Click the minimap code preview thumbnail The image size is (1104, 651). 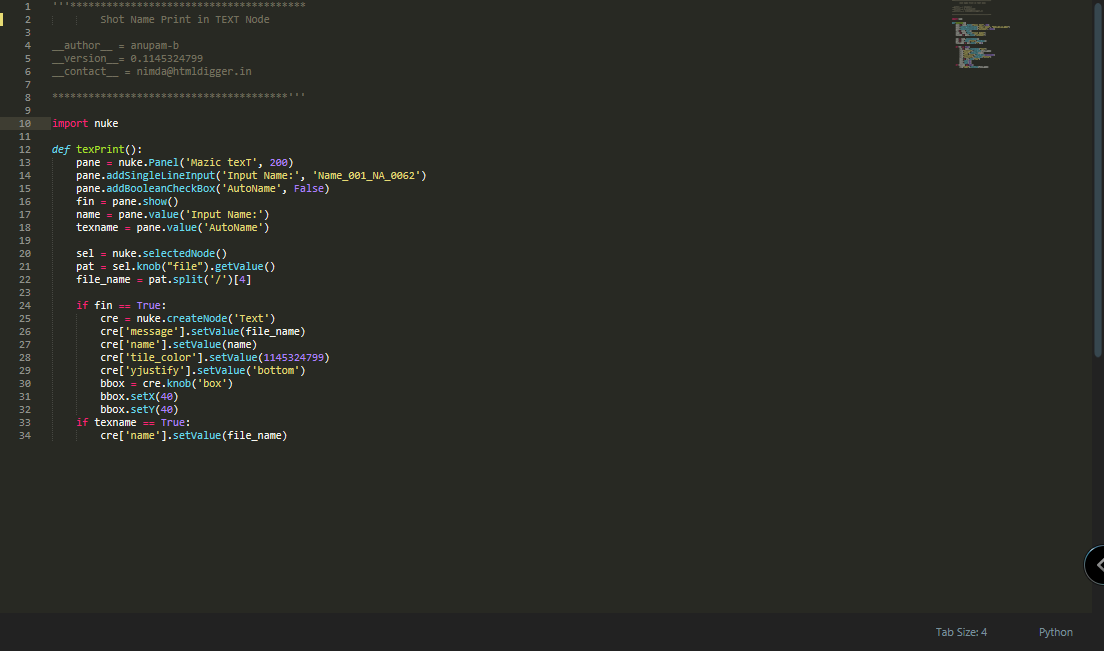tap(975, 35)
